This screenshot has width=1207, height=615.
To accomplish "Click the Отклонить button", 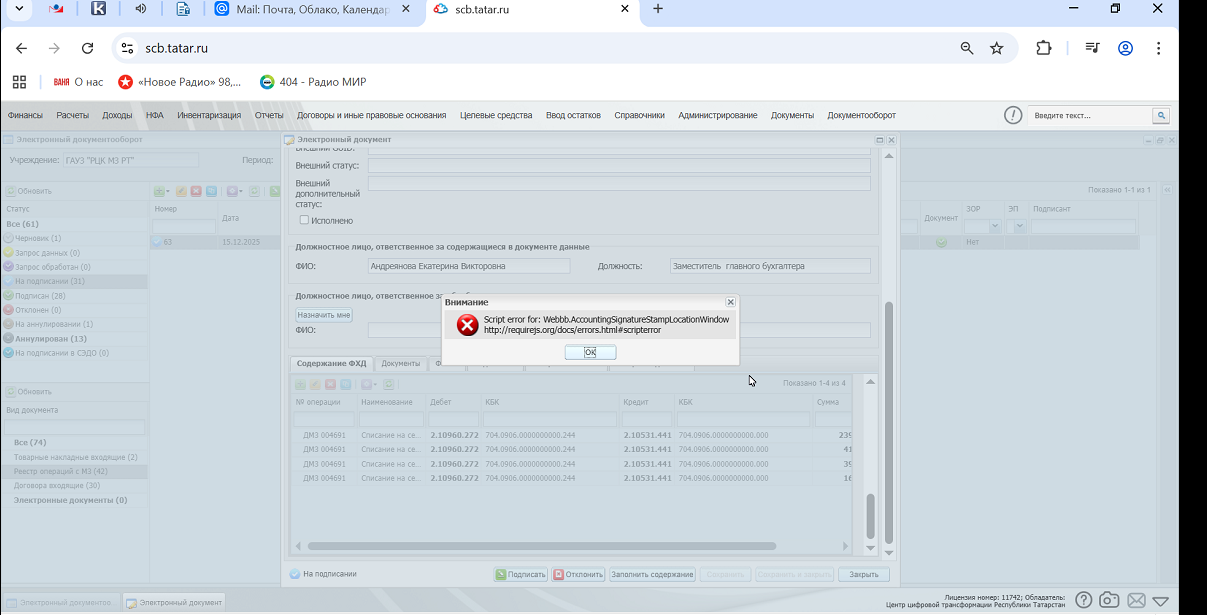I will (579, 574).
